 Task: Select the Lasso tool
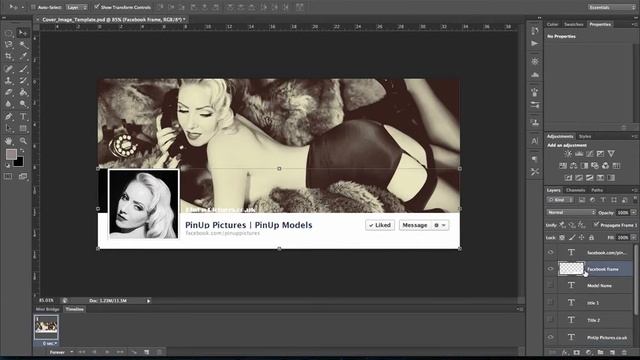(x=9, y=44)
